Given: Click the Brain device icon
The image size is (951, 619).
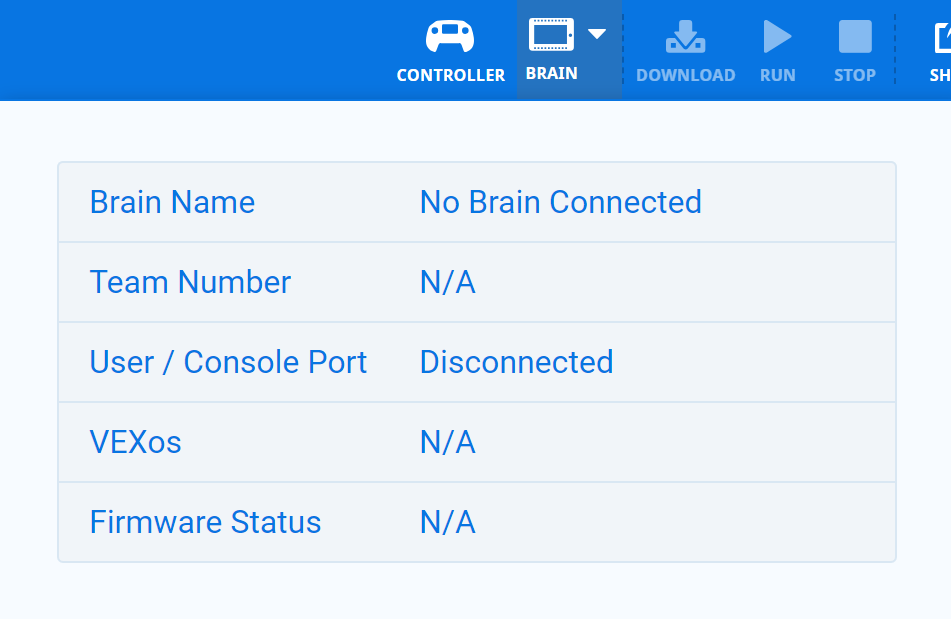Looking at the screenshot, I should (x=551, y=35).
